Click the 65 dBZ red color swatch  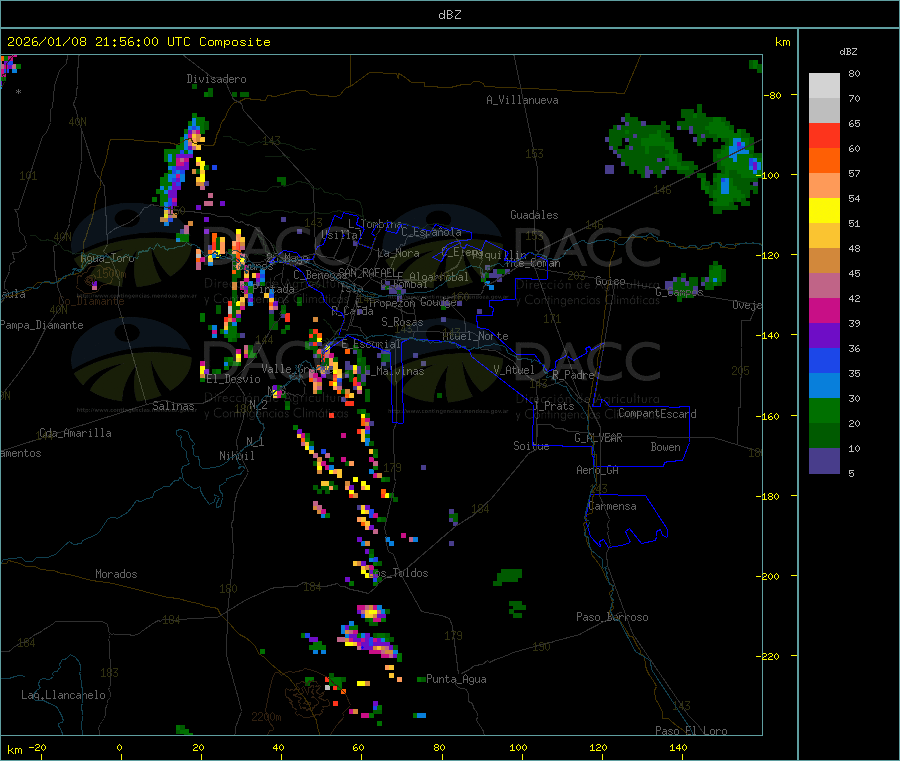[824, 135]
